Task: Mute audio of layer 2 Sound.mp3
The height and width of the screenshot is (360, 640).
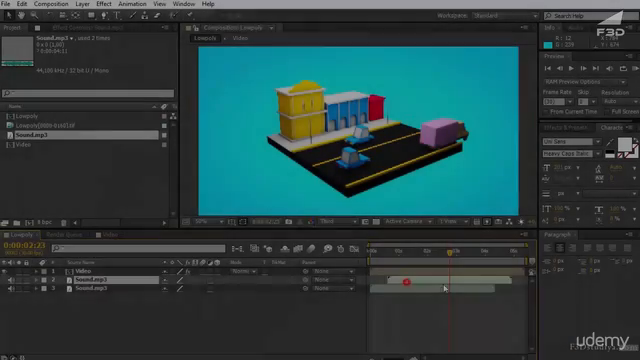Action: (11, 280)
